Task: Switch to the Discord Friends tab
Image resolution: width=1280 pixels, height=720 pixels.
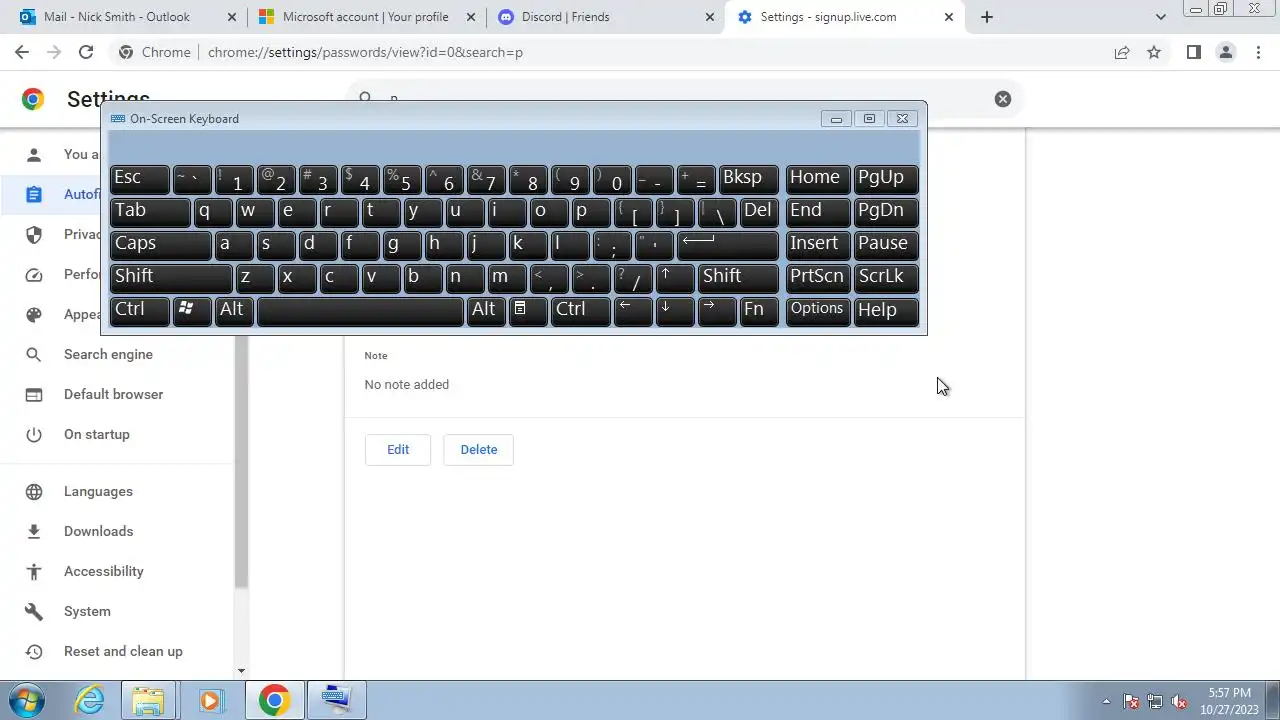Action: [x=605, y=17]
